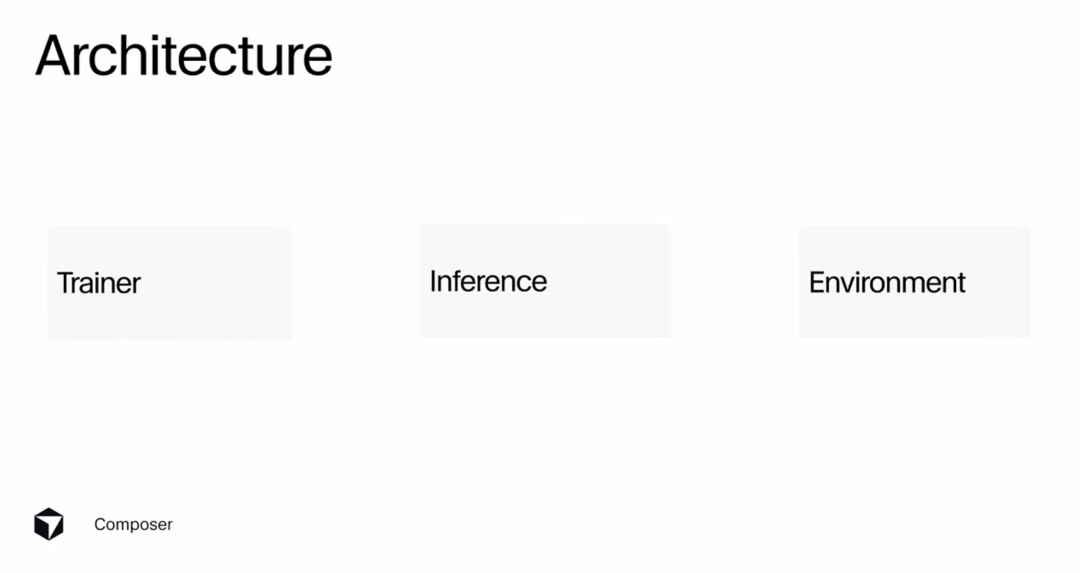
Task: Click the cube icon beside Composer
Action: pyautogui.click(x=48, y=524)
